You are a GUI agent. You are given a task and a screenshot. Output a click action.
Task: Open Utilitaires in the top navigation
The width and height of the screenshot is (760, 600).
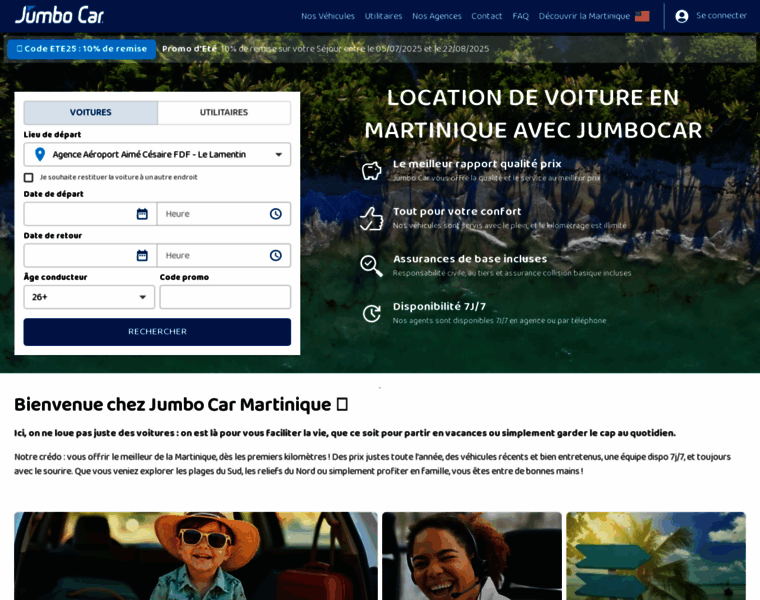[383, 16]
